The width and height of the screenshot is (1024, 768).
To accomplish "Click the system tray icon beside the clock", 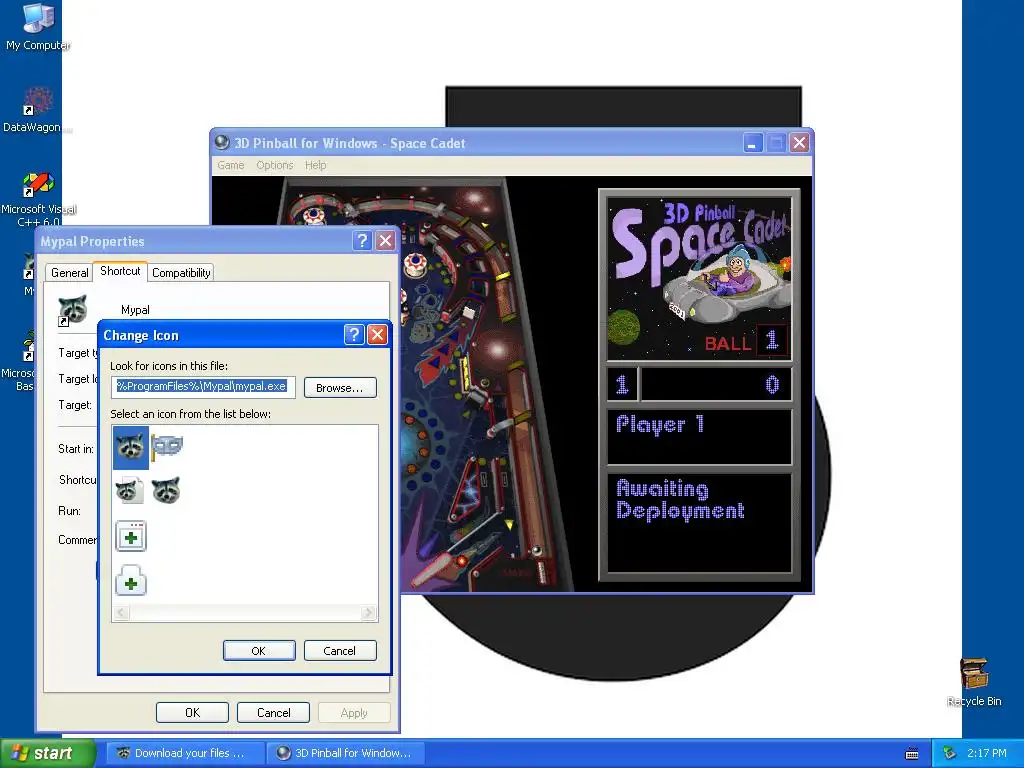I will (x=950, y=753).
